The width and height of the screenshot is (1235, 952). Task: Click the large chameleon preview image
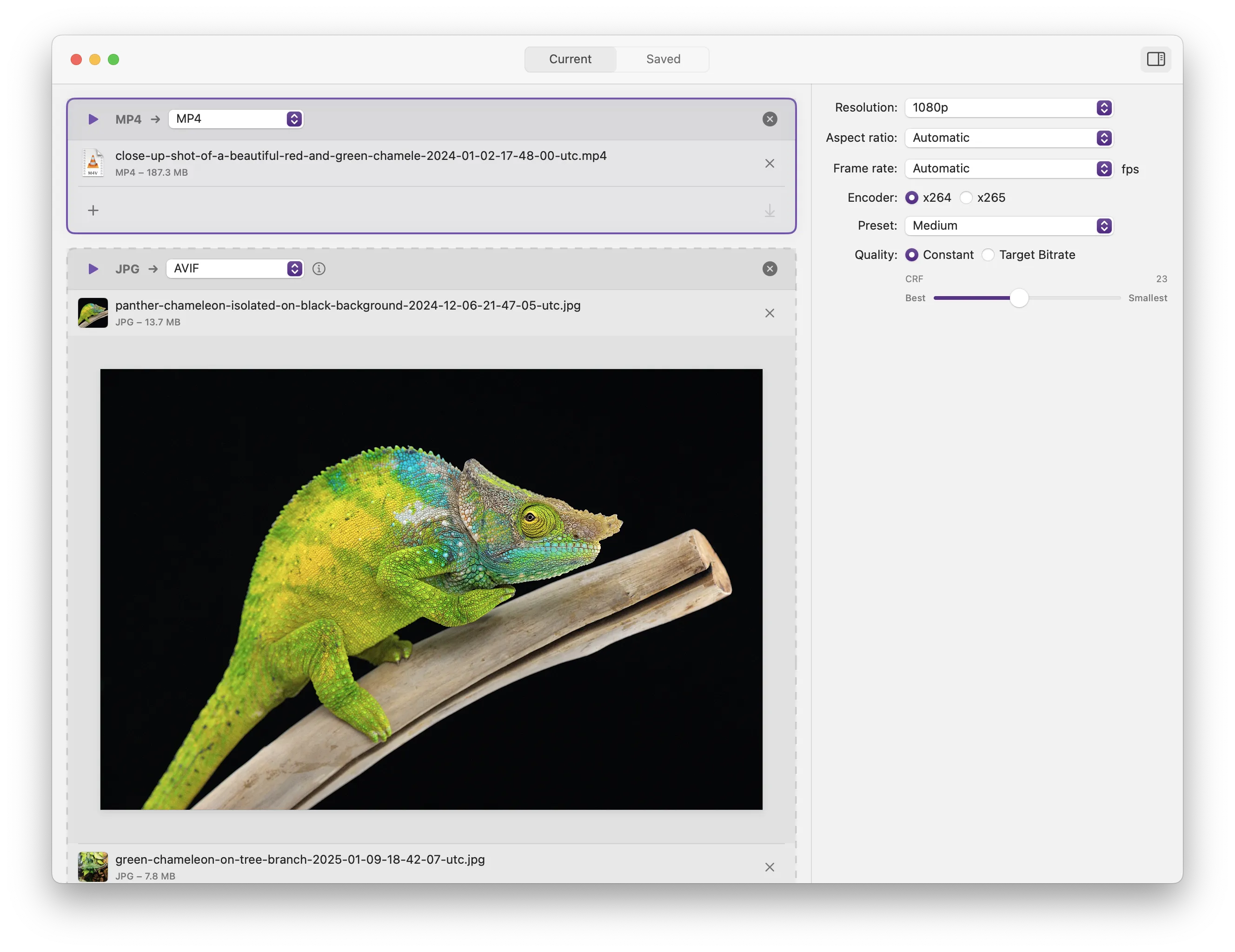tap(431, 589)
